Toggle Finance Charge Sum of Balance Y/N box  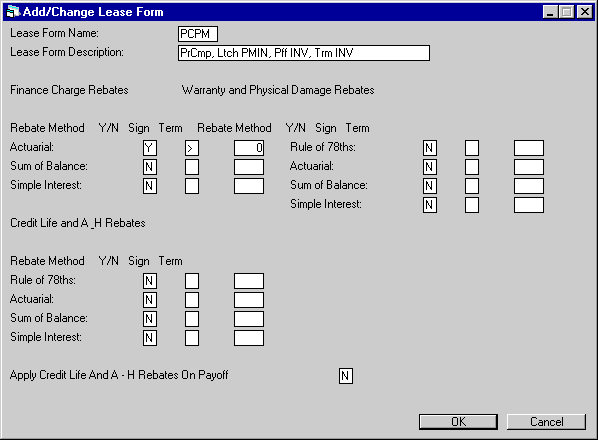[x=150, y=167]
